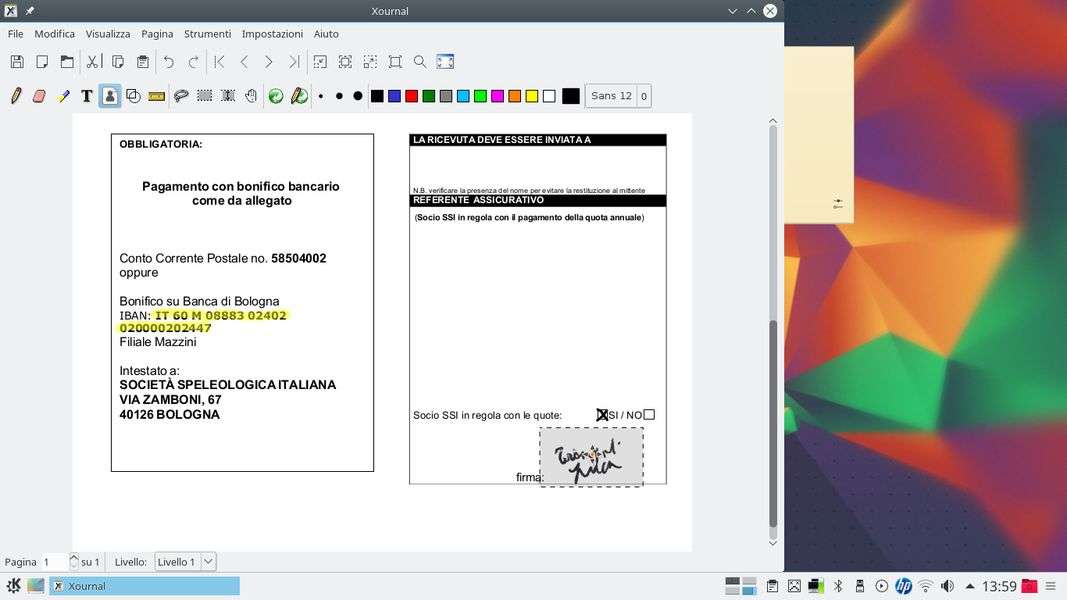
Task: Toggle fullscreen mode
Action: pos(445,62)
